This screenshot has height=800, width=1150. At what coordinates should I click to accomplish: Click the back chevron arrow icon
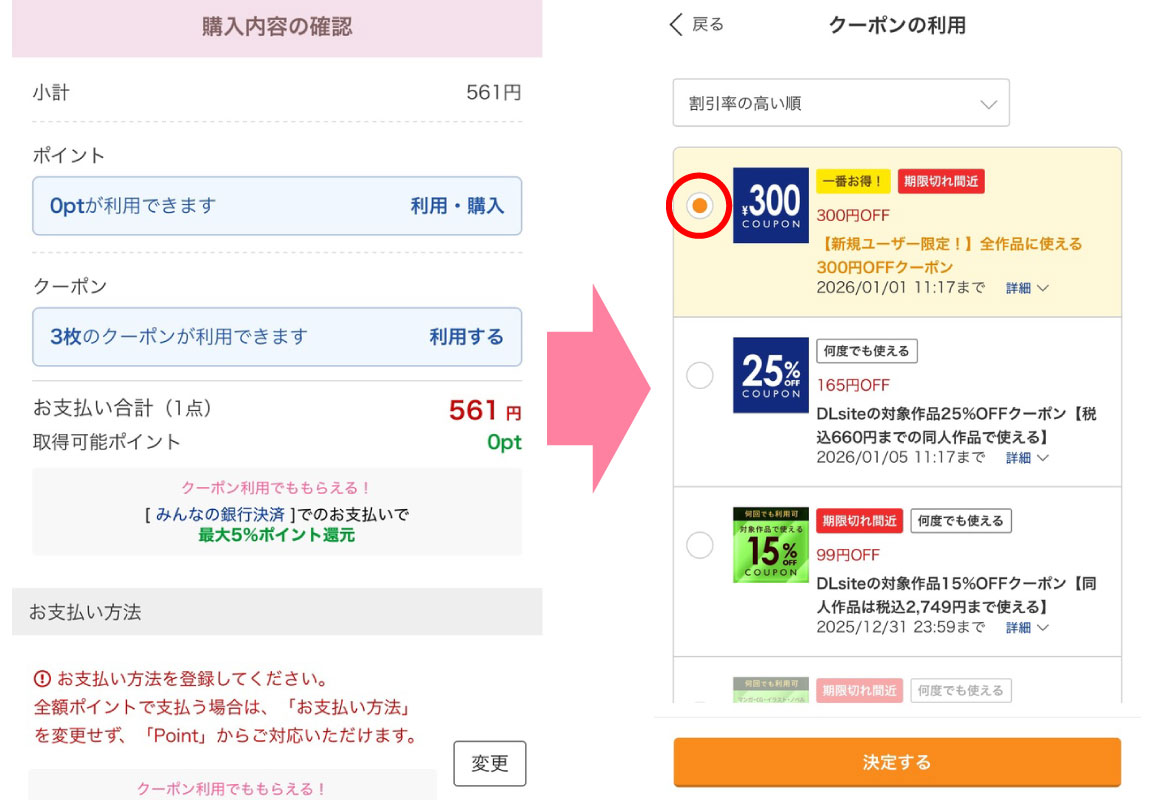click(677, 25)
